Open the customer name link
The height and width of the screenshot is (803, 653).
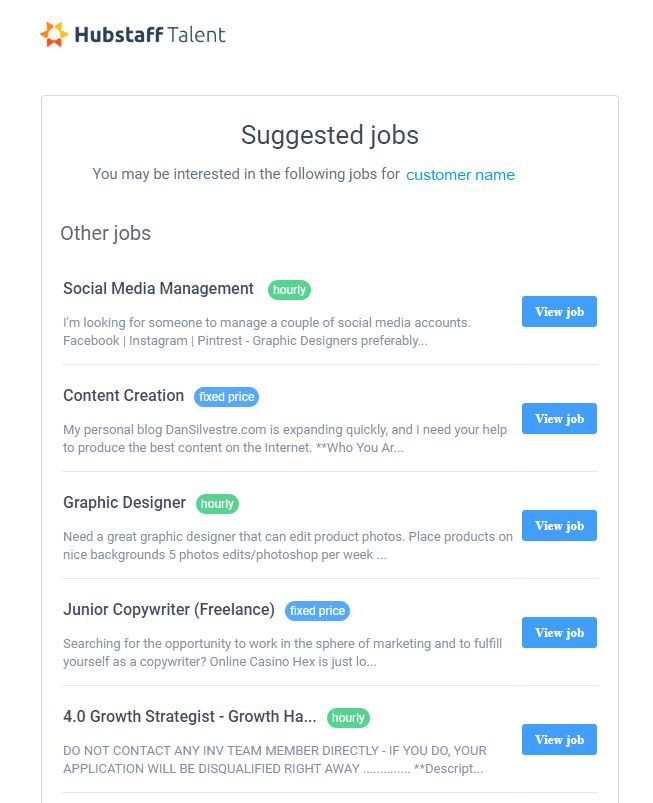tap(460, 175)
